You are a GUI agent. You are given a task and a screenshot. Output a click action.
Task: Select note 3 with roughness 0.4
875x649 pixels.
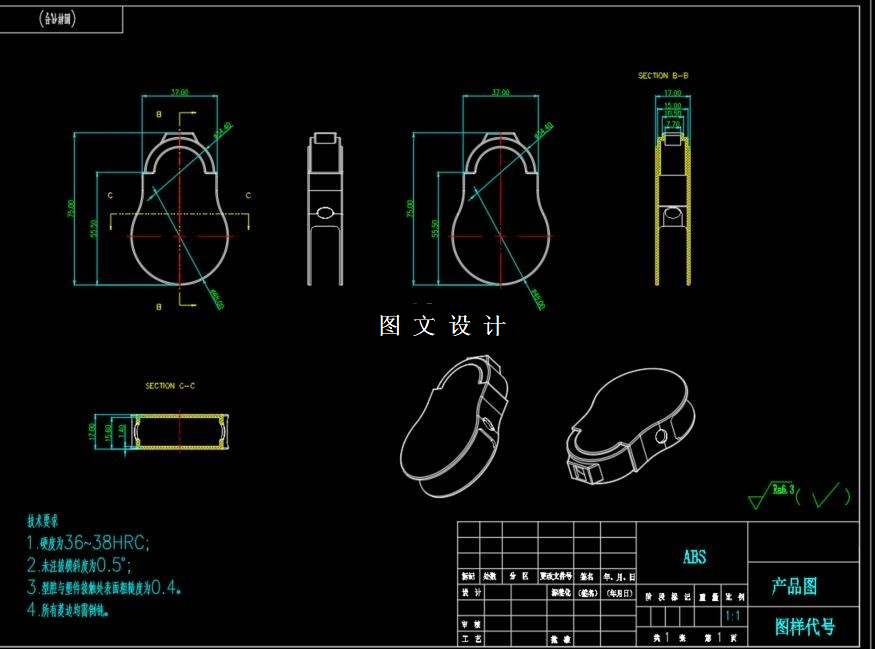pos(104,587)
